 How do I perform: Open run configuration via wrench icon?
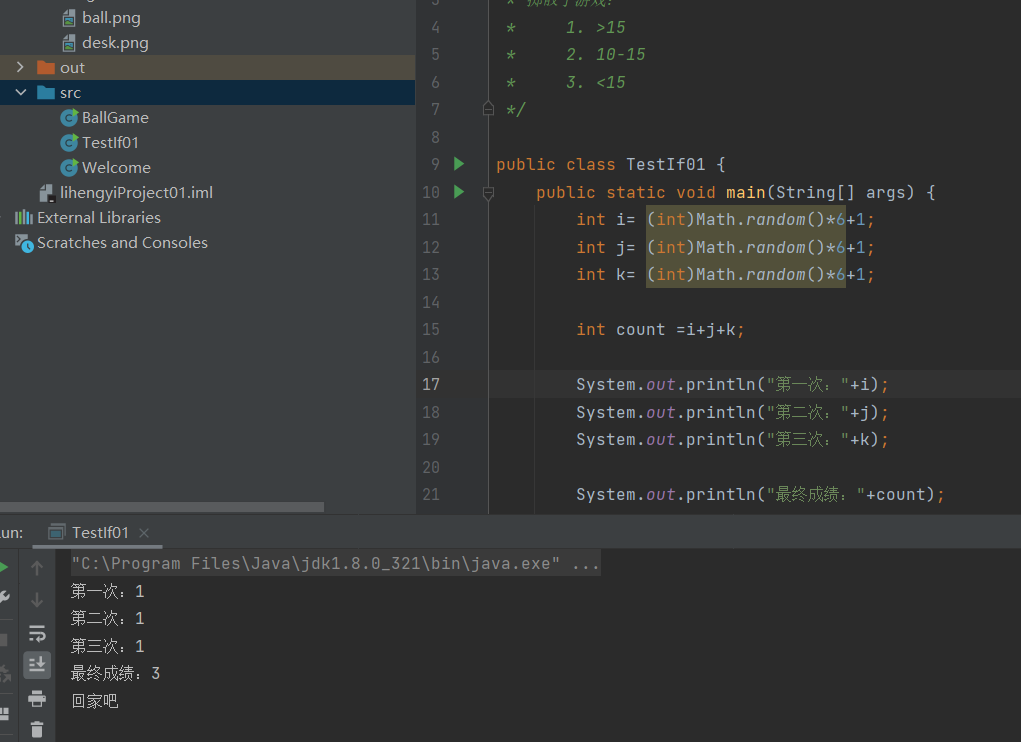(3, 598)
